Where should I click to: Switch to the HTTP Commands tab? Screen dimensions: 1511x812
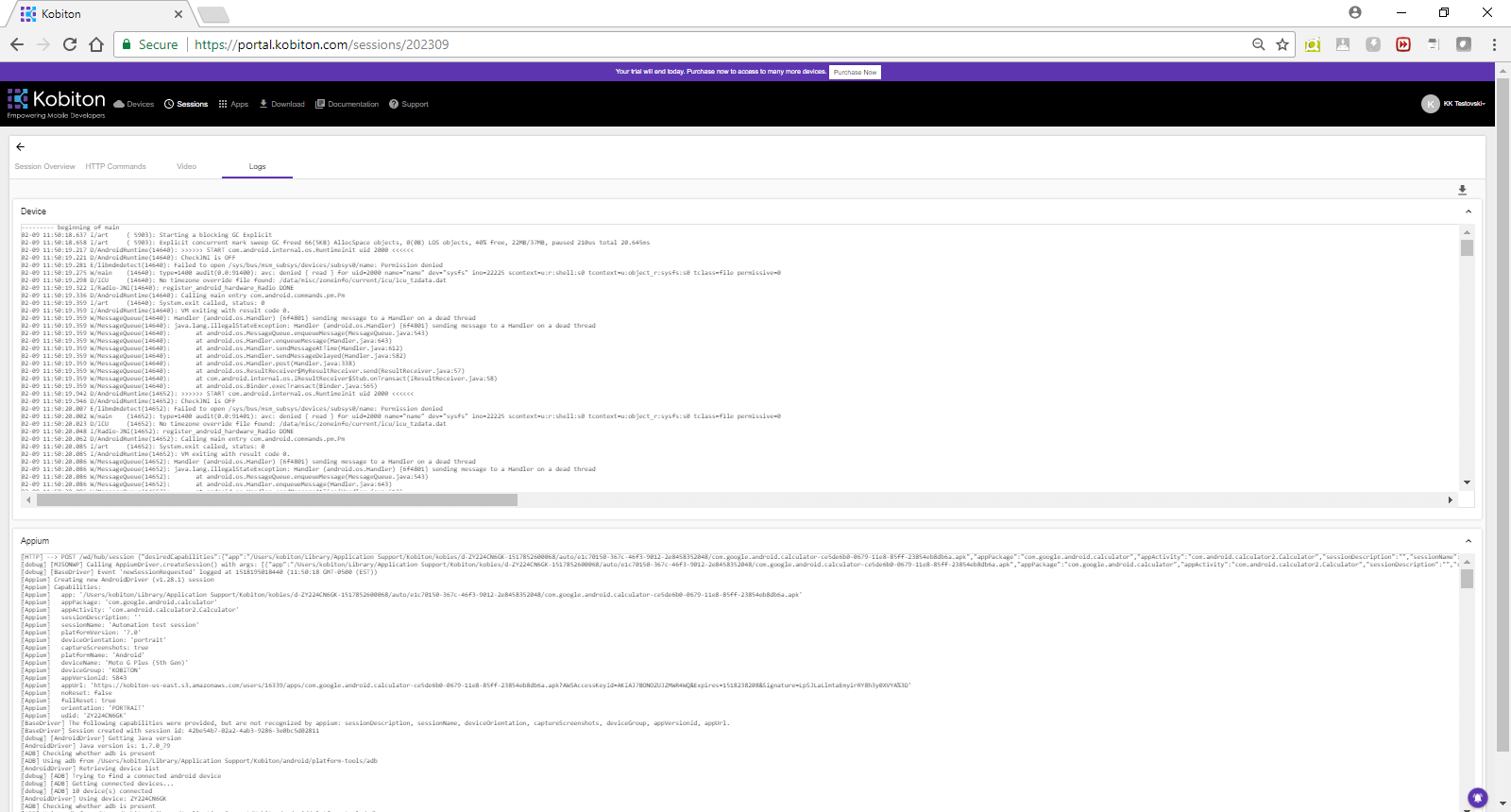tap(115, 166)
